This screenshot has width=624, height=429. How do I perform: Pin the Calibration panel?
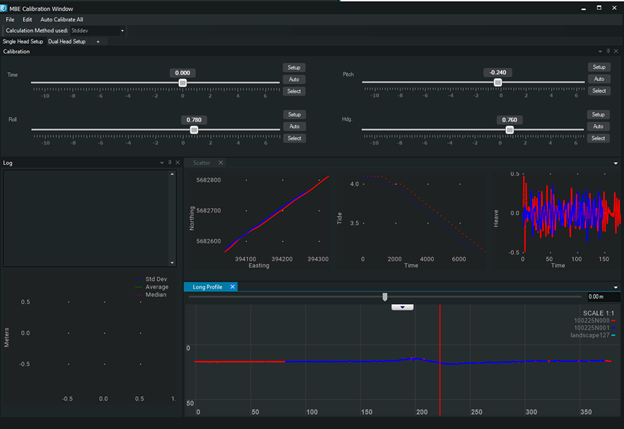click(x=608, y=51)
